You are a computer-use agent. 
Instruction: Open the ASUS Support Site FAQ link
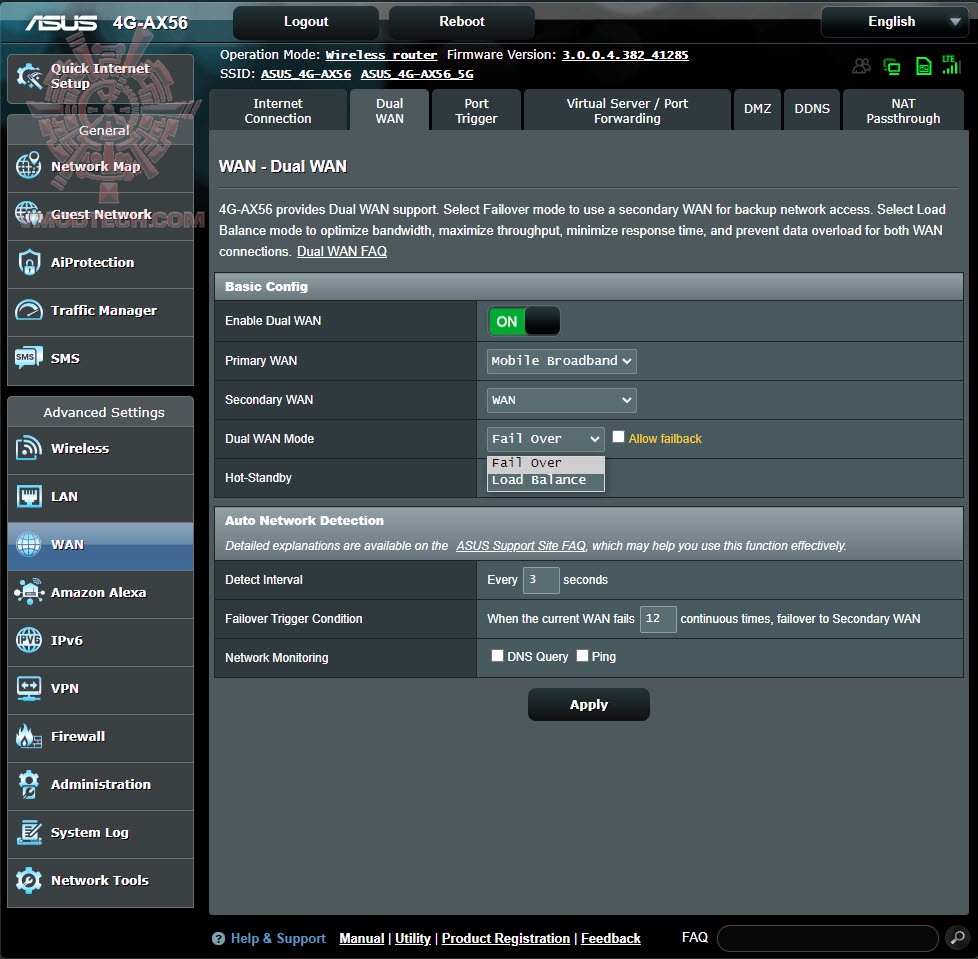pos(521,546)
